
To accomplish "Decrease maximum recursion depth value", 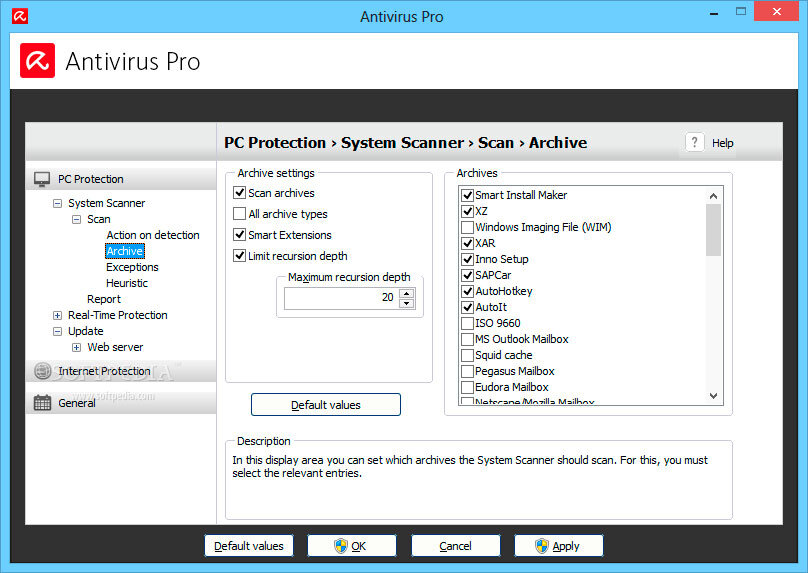I will point(407,303).
